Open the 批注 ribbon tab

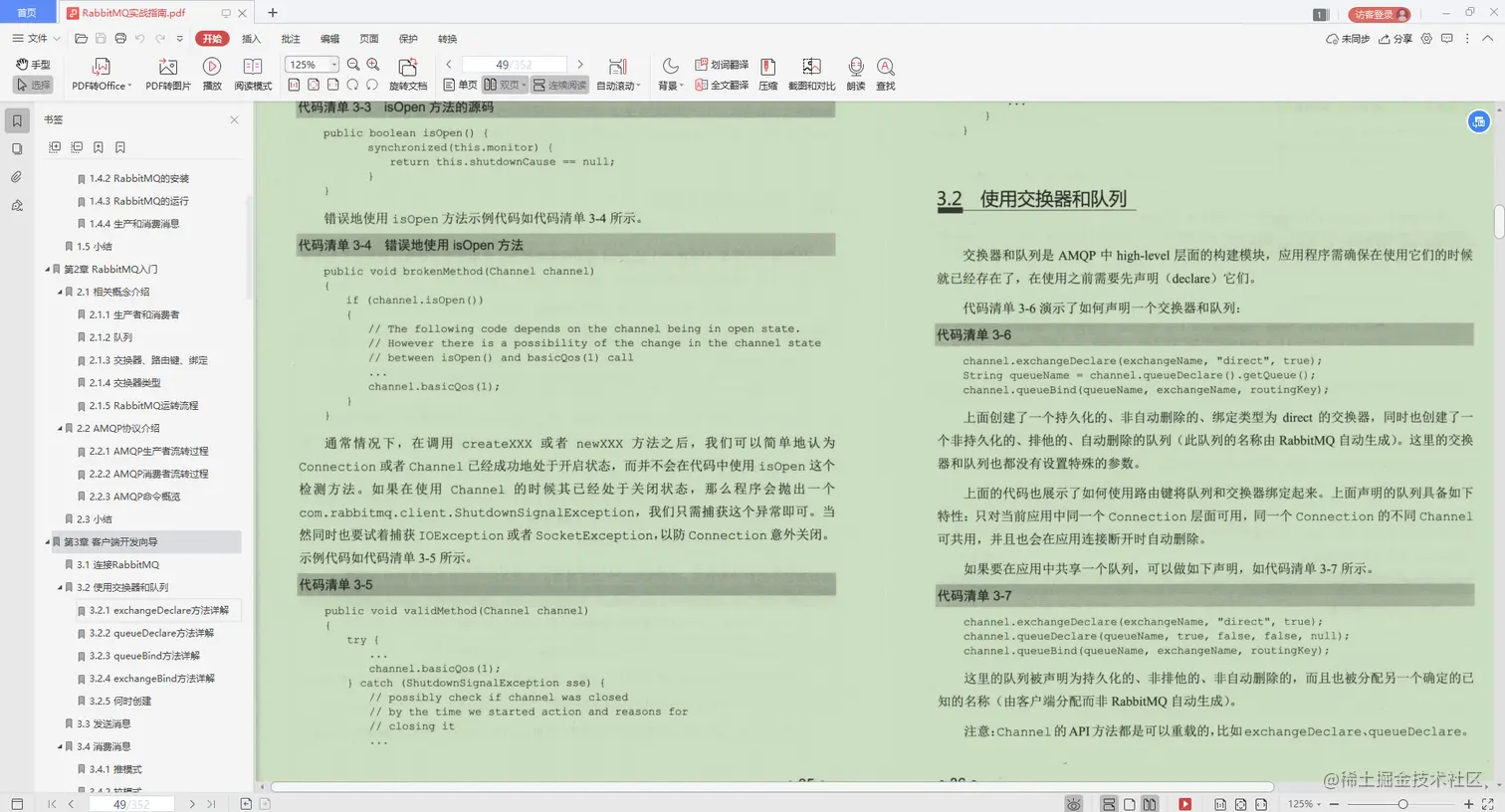[290, 39]
